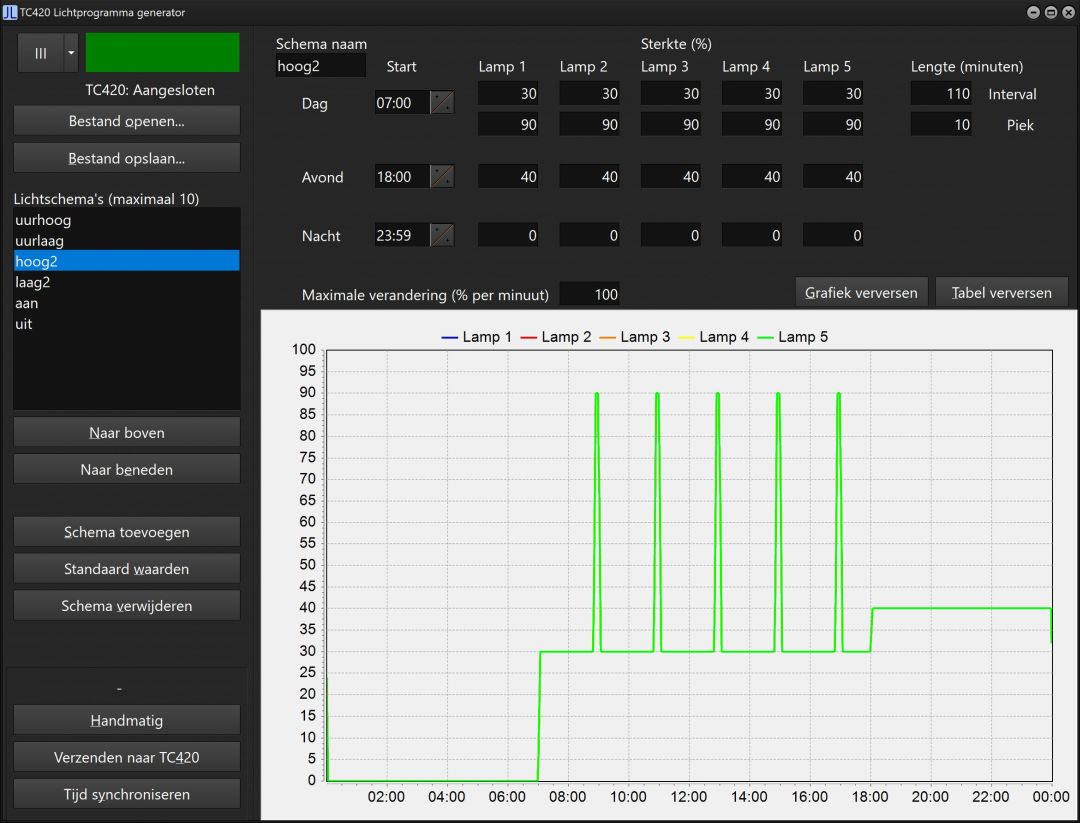The image size is (1080, 823).
Task: Click the Maximale verandering value field
Action: [x=589, y=295]
